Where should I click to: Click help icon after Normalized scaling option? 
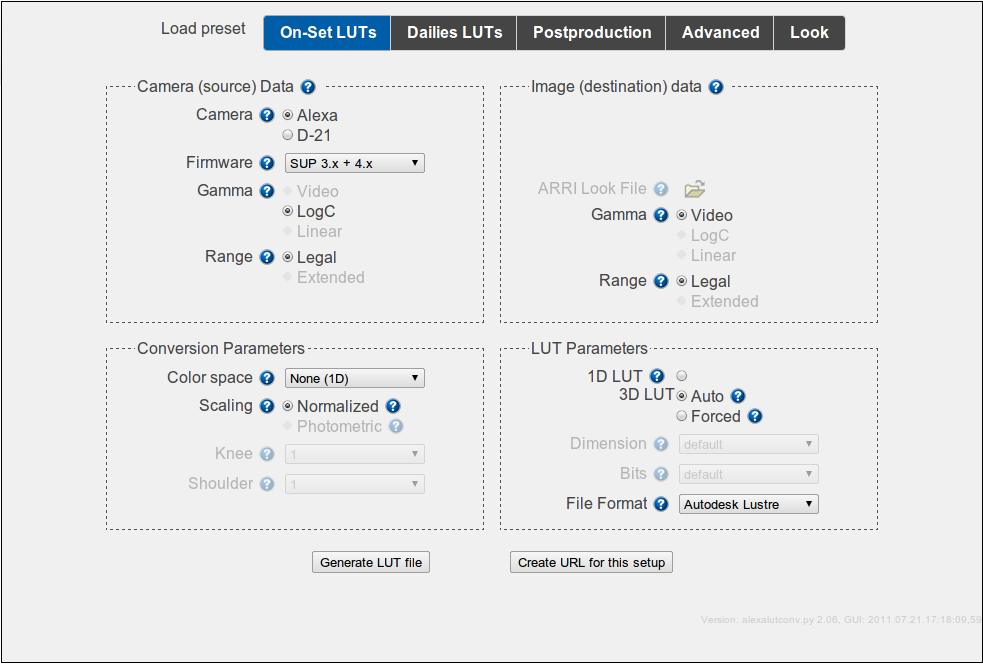tap(393, 406)
